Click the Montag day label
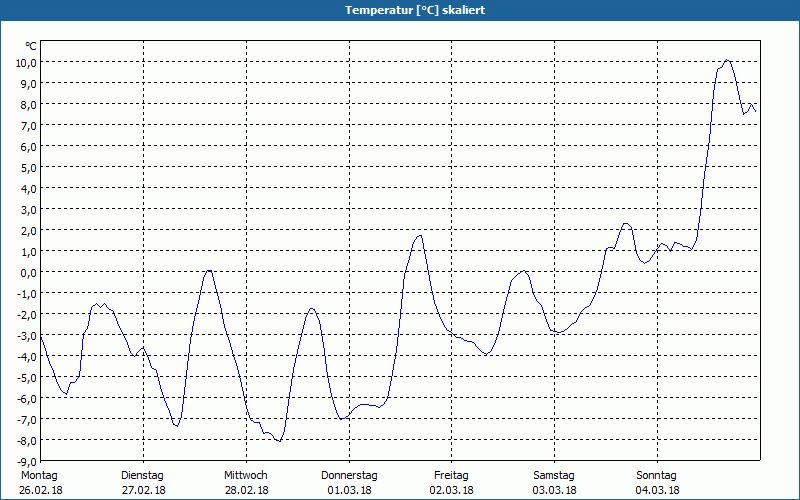 tap(39, 476)
